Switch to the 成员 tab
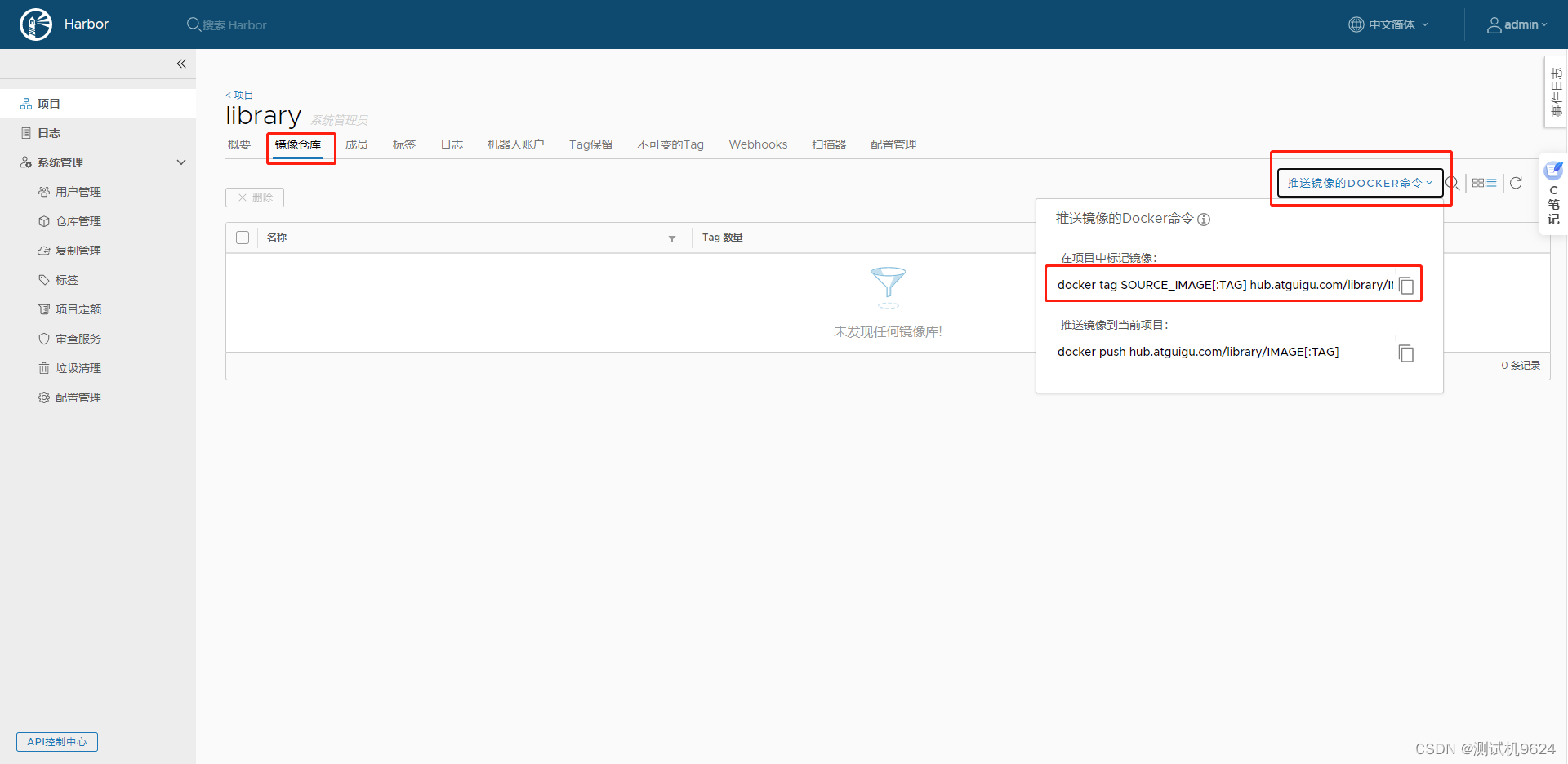This screenshot has height=764, width=1568. pyautogui.click(x=357, y=144)
